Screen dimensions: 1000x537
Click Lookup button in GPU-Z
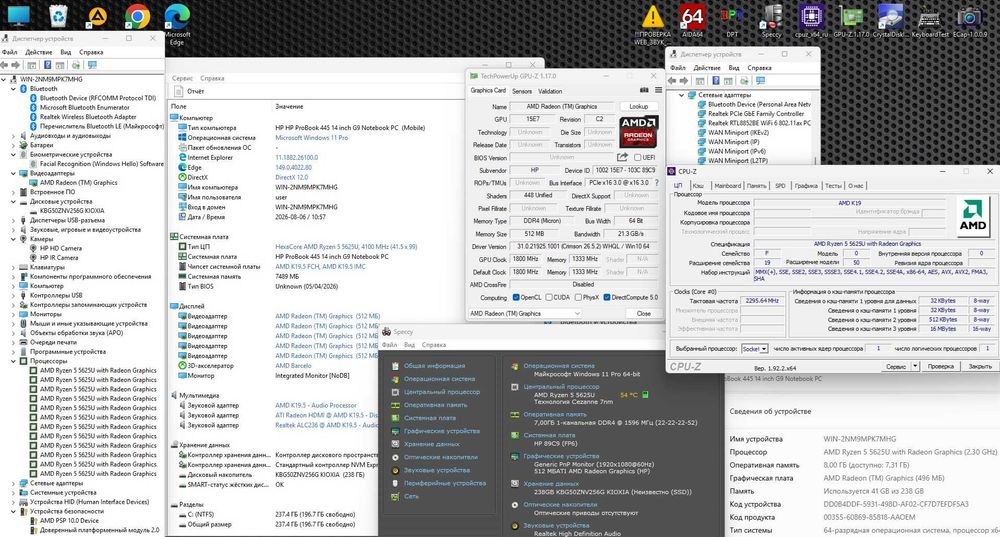638,107
